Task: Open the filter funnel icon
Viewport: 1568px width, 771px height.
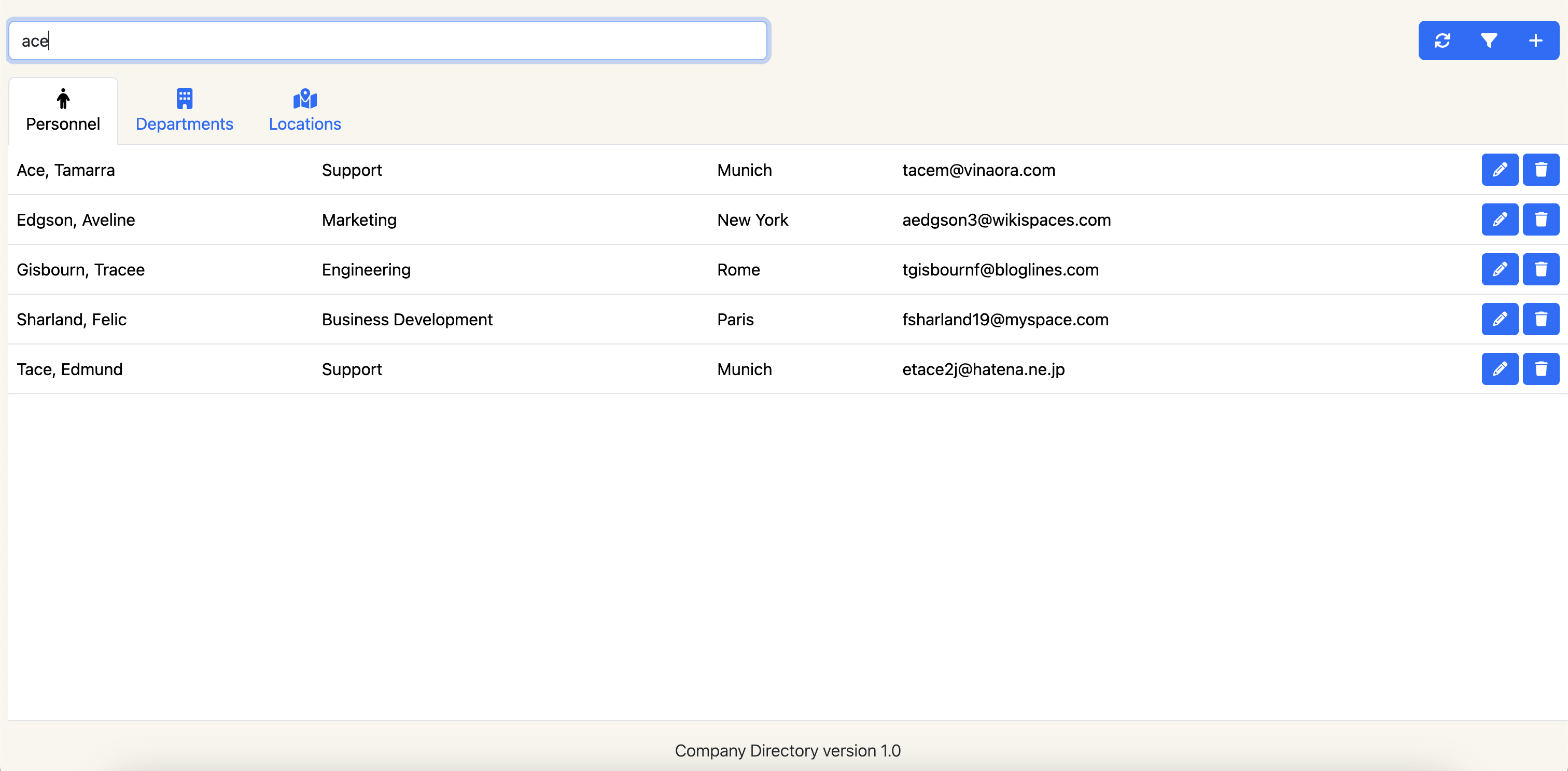Action: (x=1489, y=41)
